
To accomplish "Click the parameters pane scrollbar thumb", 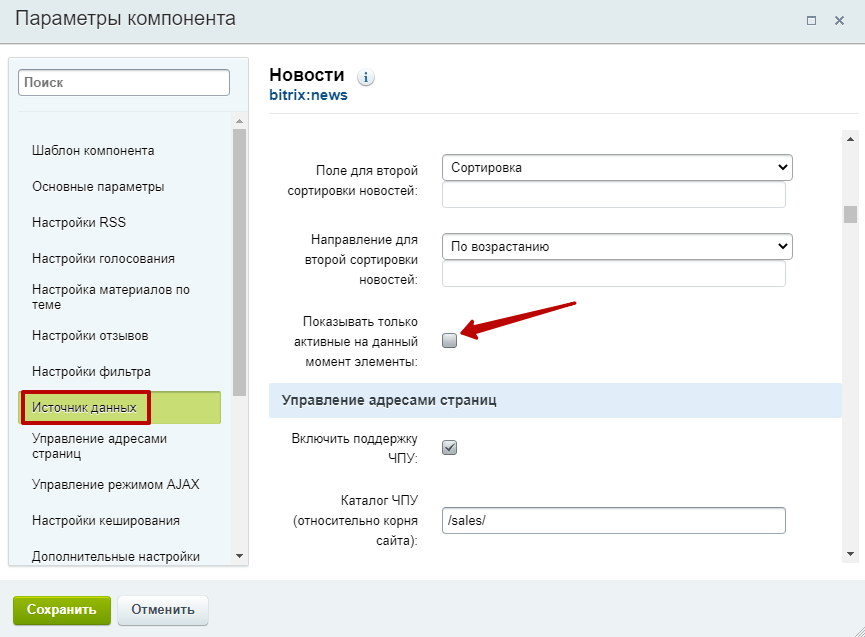I will click(850, 214).
